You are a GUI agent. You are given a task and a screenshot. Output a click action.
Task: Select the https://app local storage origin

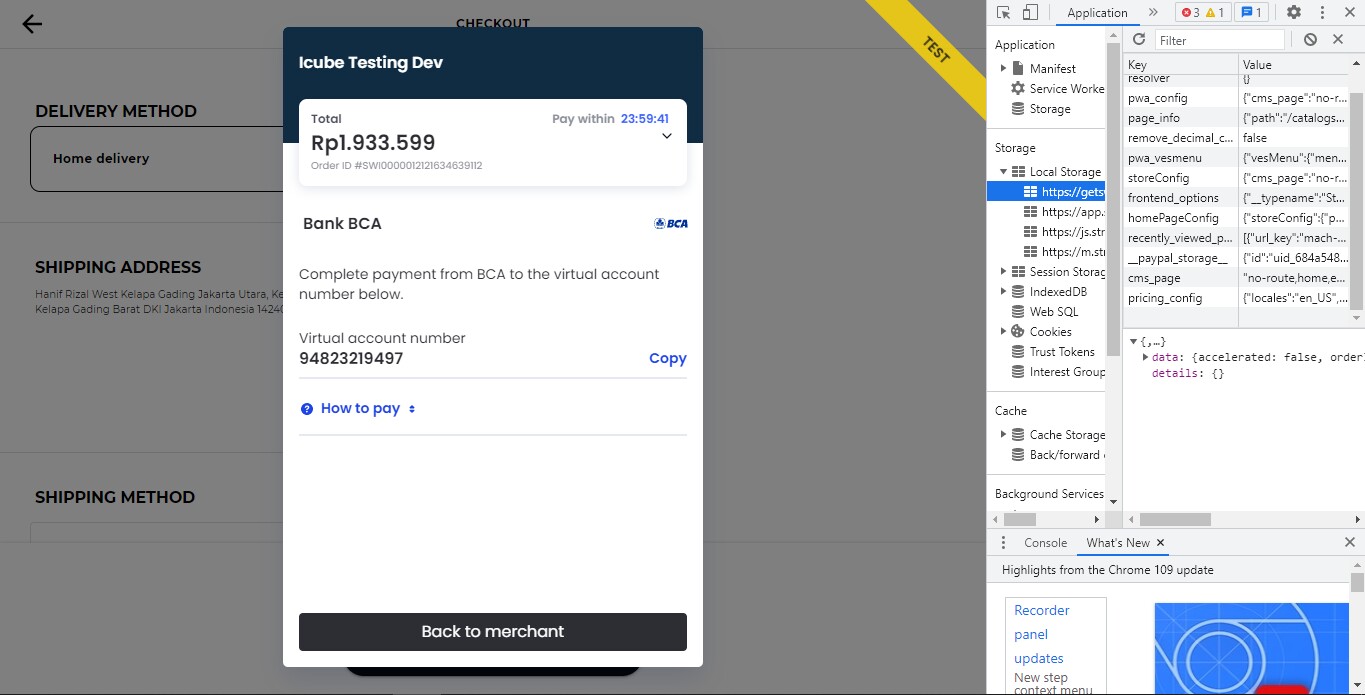tap(1063, 212)
